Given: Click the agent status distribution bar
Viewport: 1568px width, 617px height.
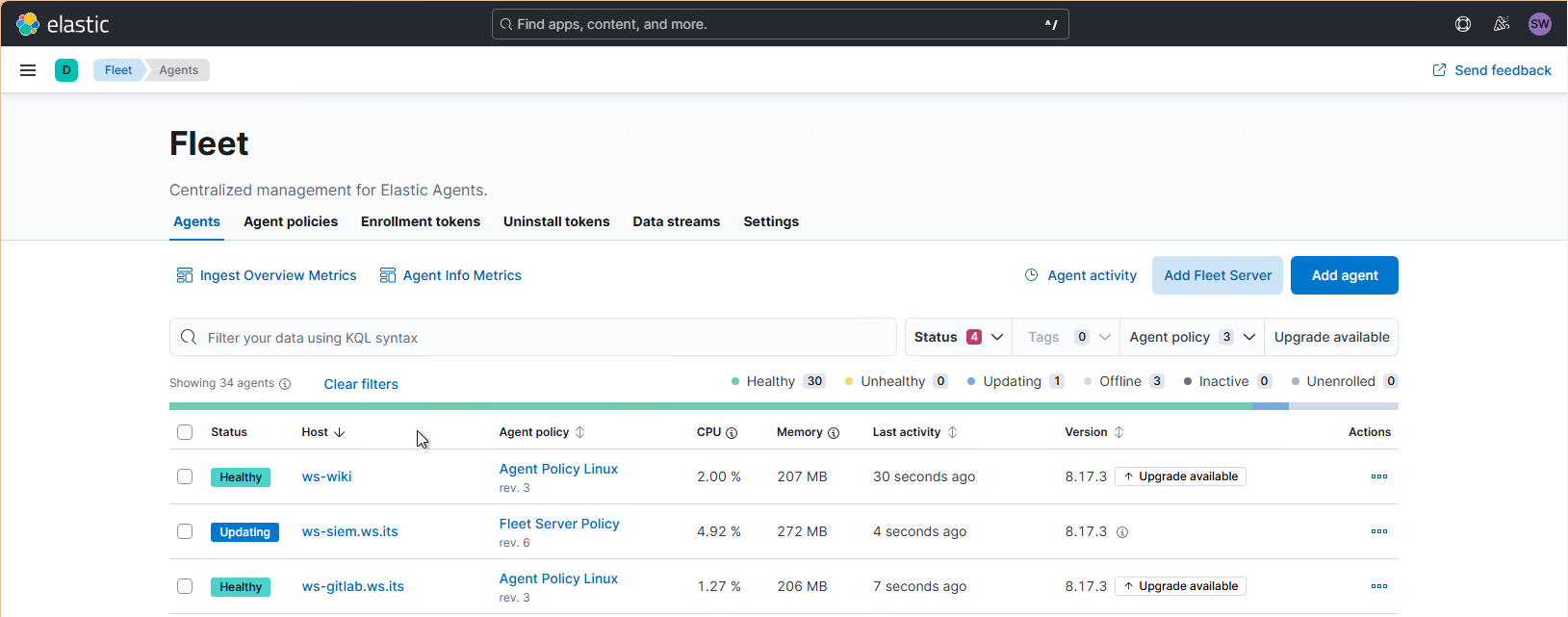Looking at the screenshot, I should coord(784,406).
